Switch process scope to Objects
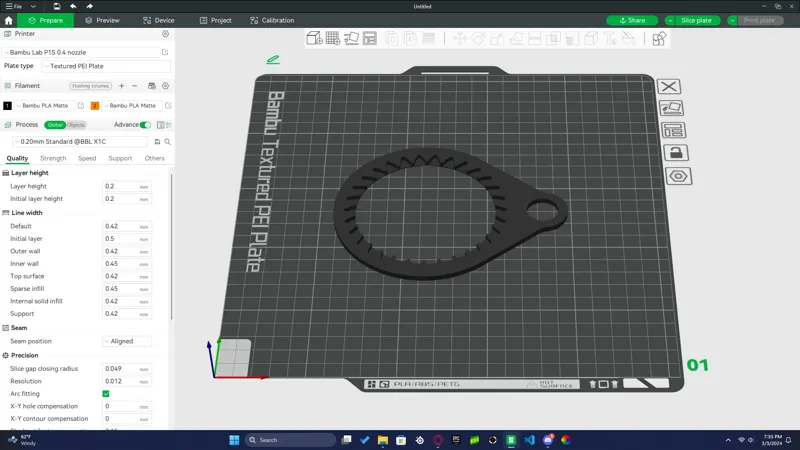 (76, 125)
